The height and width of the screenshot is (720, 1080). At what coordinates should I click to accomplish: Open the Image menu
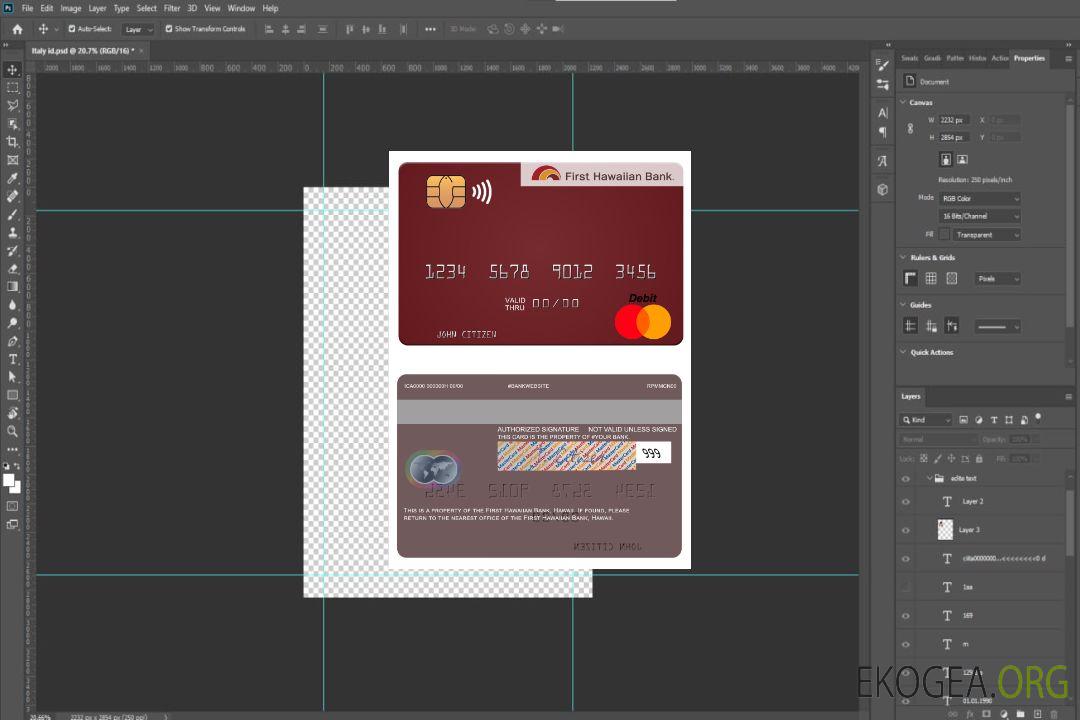(x=70, y=8)
